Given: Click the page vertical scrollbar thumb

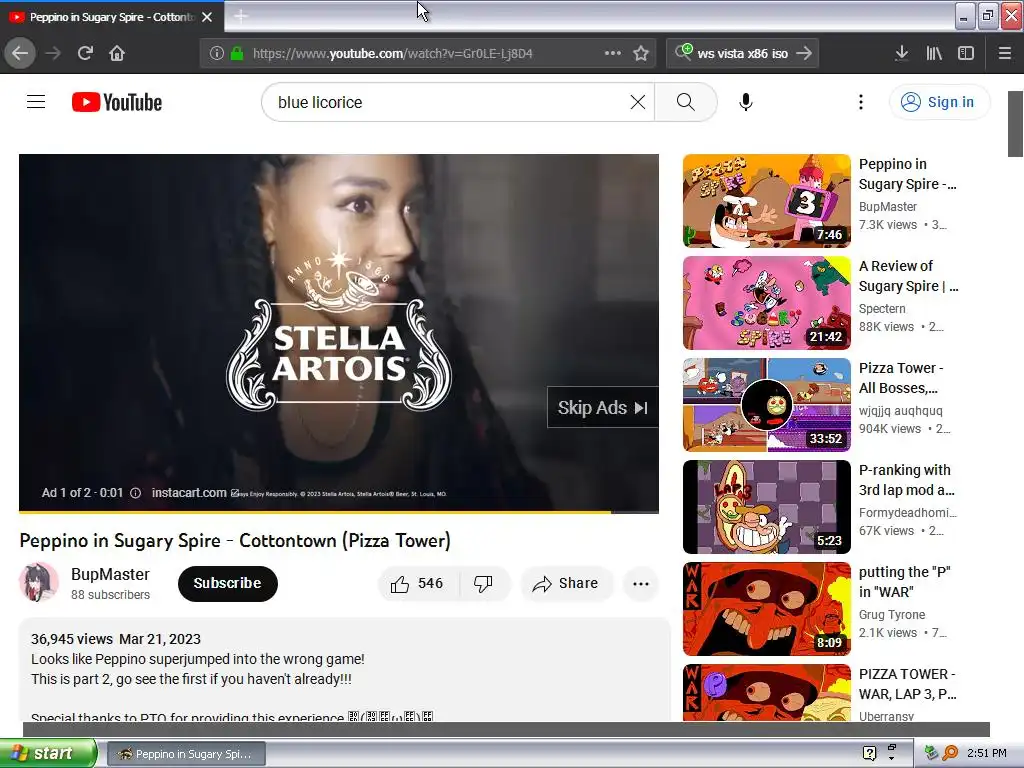Looking at the screenshot, I should click(x=1016, y=124).
